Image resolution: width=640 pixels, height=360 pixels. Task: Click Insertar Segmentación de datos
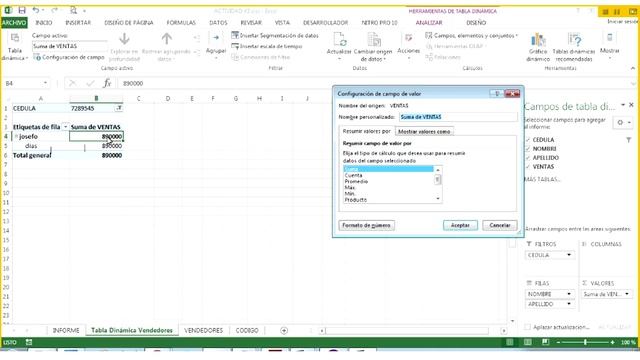point(275,36)
